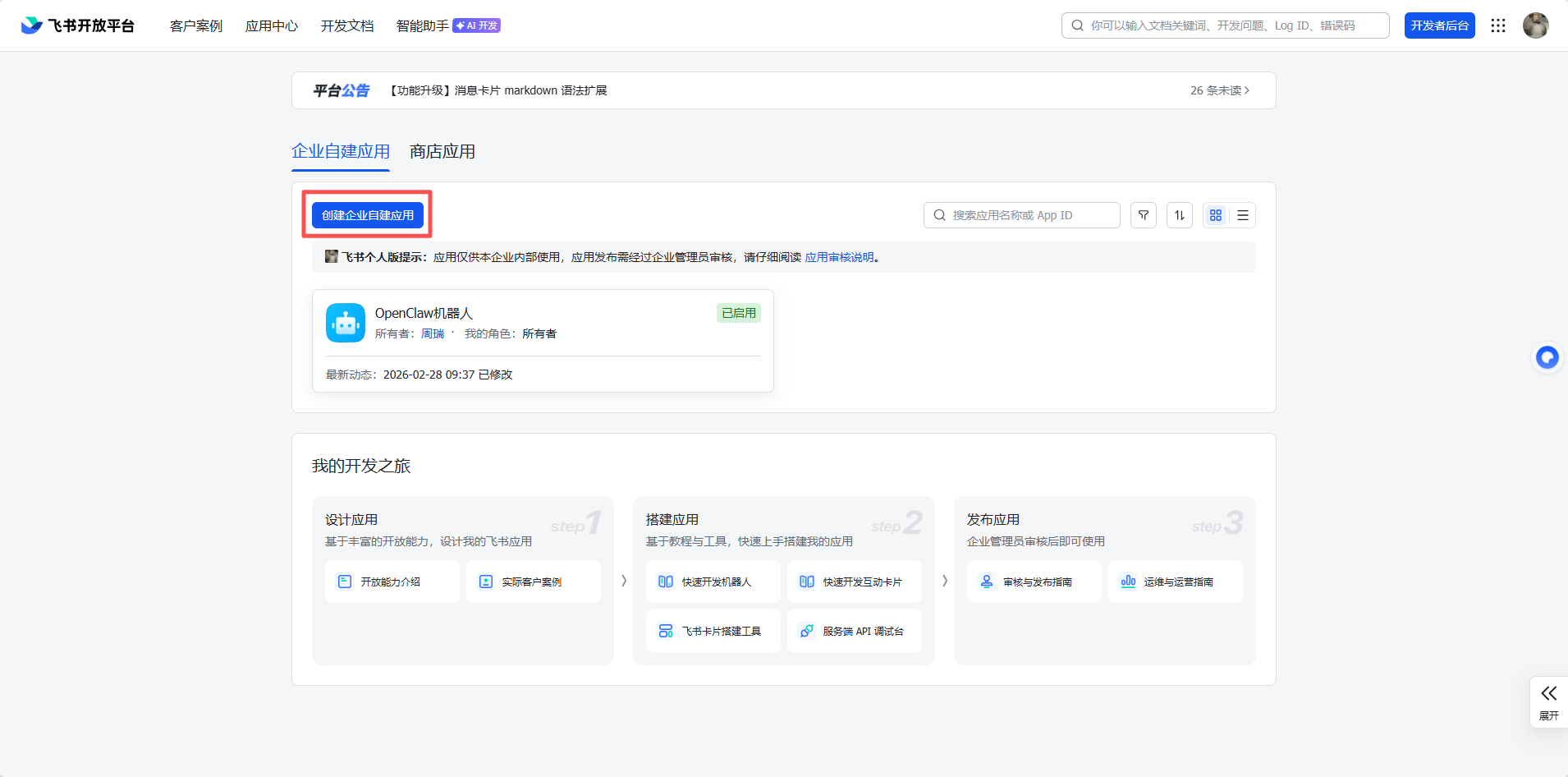Focus the 搜索应用名称或 App ID field
This screenshot has width=1568, height=777.
[x=1022, y=215]
